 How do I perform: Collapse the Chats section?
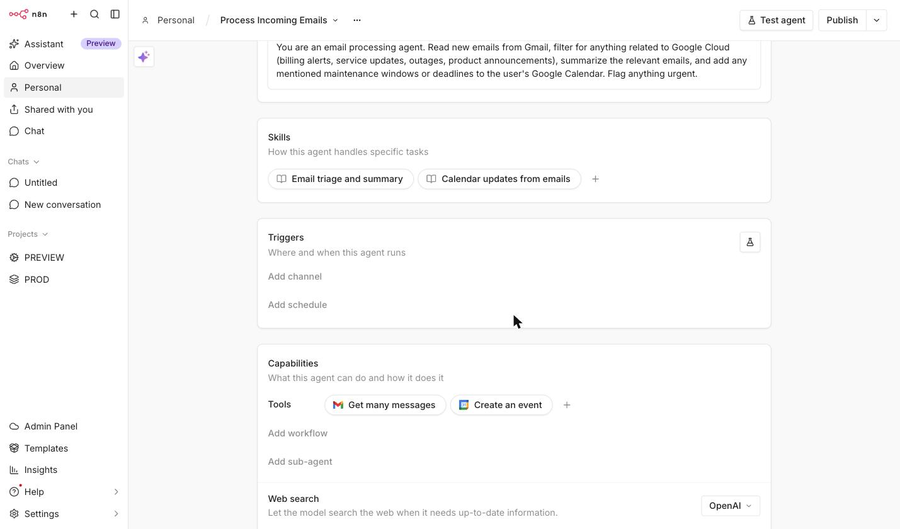[x=24, y=162]
